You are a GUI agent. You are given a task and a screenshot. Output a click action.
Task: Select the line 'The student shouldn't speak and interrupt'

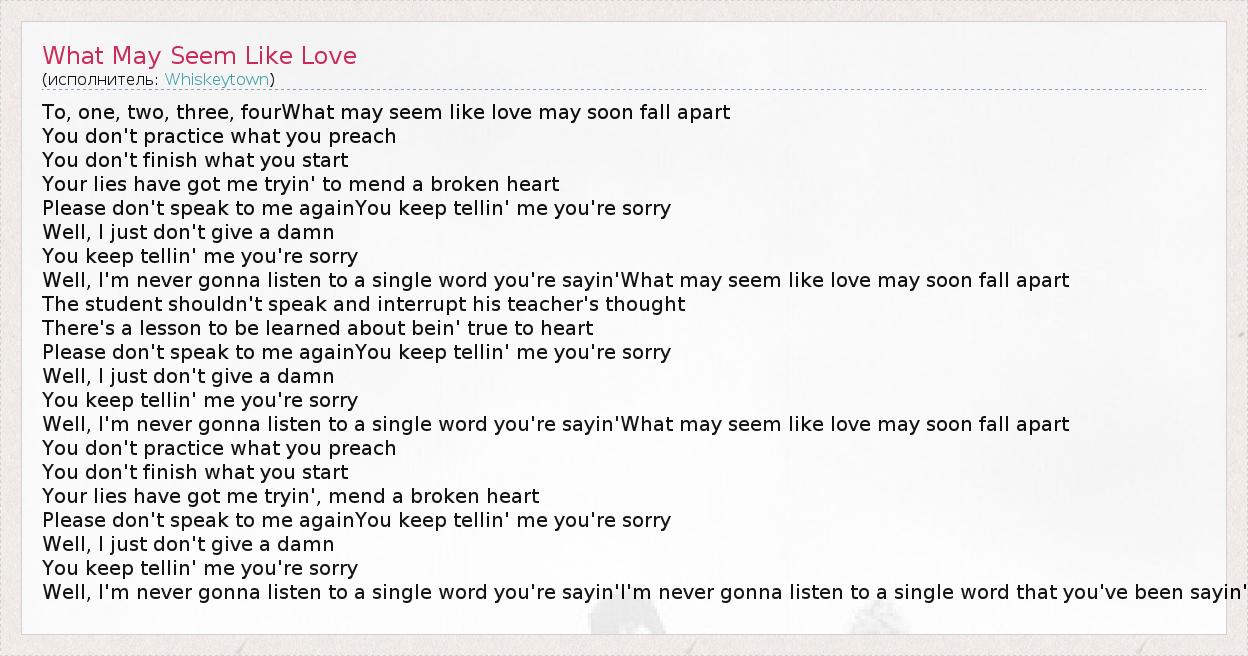click(x=363, y=304)
